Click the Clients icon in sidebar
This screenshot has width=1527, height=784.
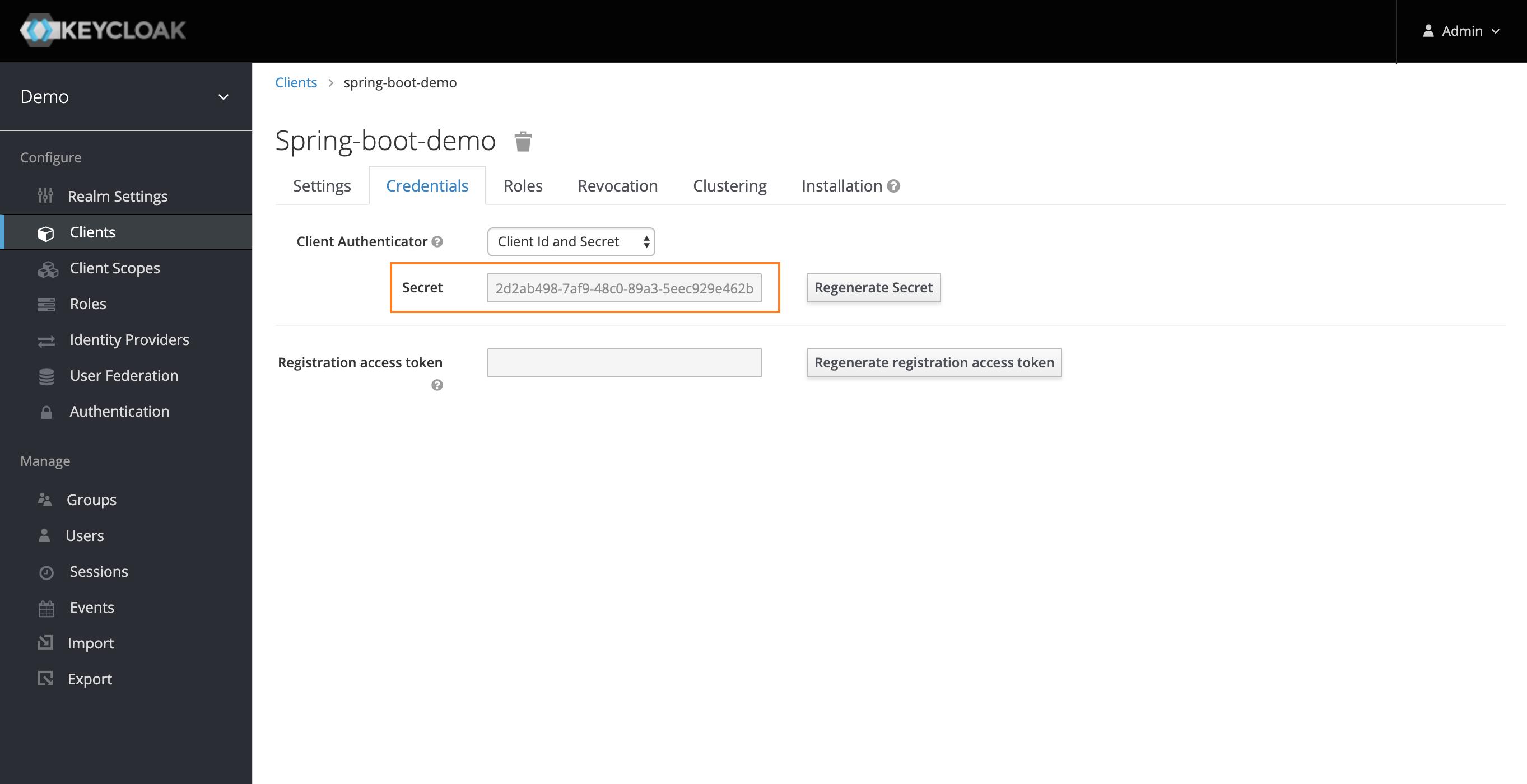pos(47,232)
